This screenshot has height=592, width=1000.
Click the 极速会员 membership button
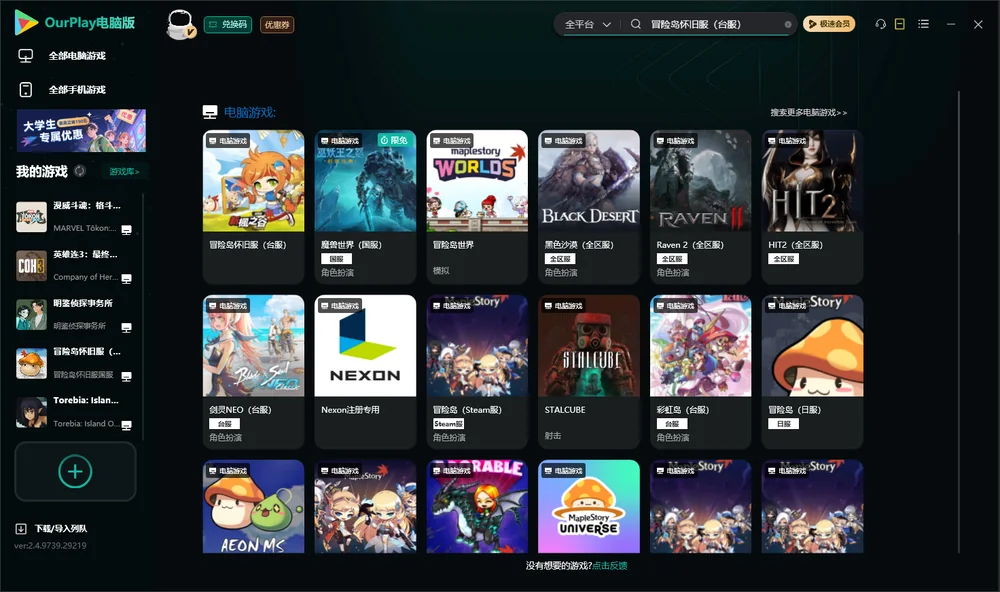coord(829,24)
